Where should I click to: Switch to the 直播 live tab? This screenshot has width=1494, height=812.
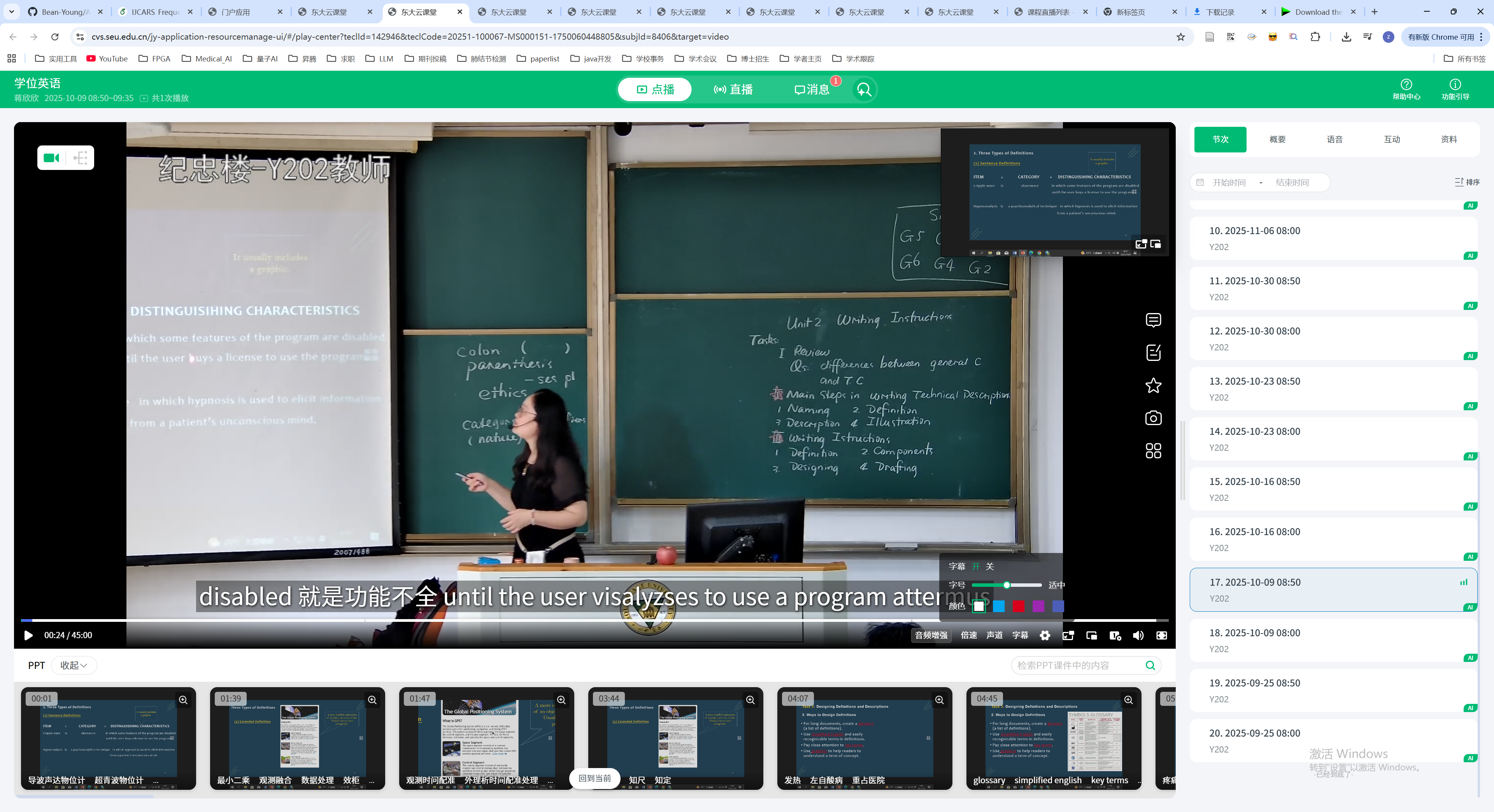(733, 89)
